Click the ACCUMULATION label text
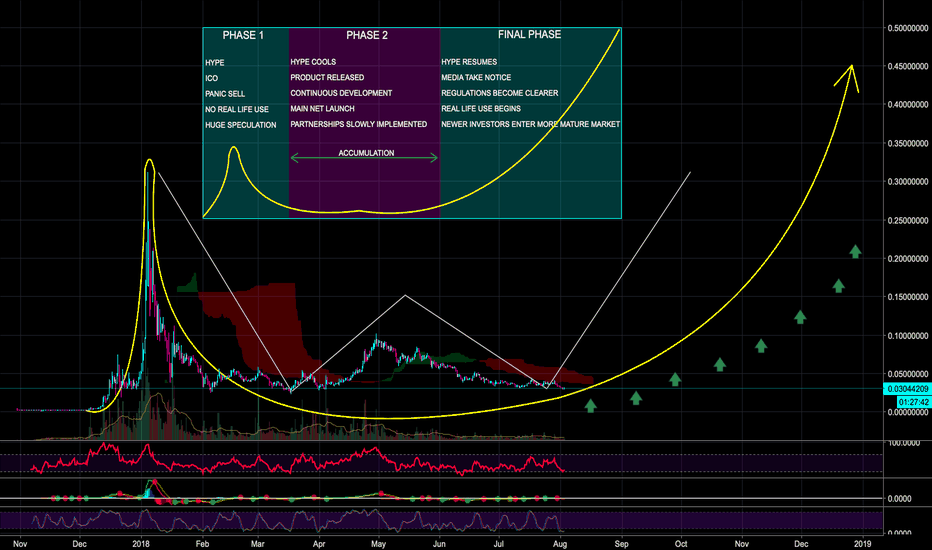Image resolution: width=932 pixels, height=550 pixels. coord(366,153)
